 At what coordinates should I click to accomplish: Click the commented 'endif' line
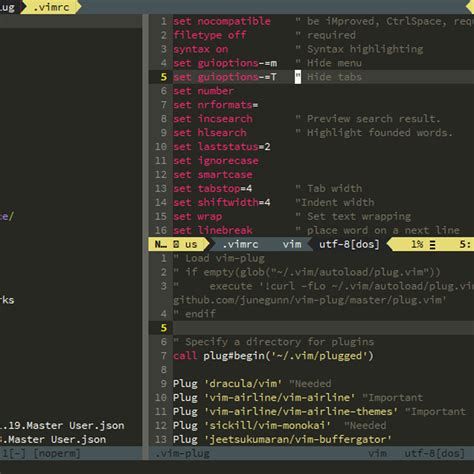point(194,314)
